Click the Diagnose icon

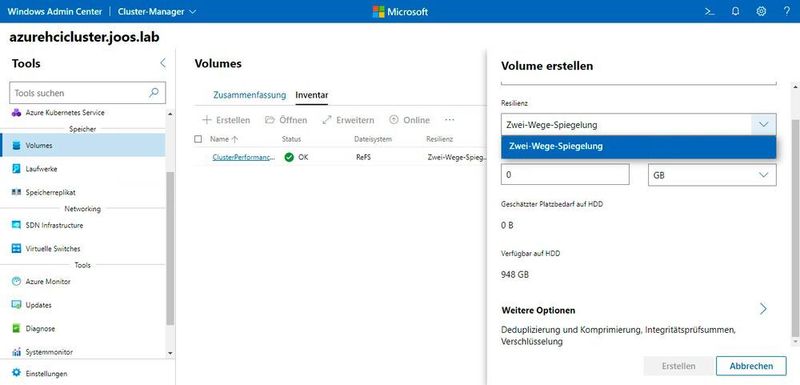coord(16,328)
